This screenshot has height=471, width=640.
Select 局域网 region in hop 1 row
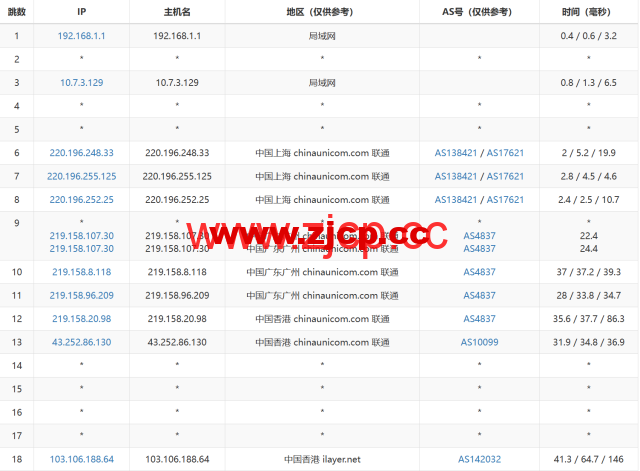pos(322,36)
